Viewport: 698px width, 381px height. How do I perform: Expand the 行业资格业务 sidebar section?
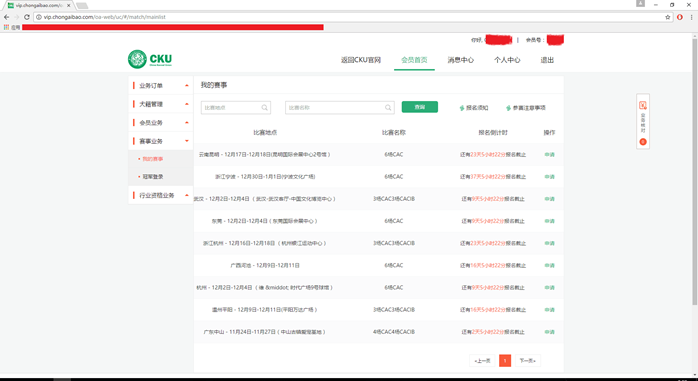tap(161, 195)
